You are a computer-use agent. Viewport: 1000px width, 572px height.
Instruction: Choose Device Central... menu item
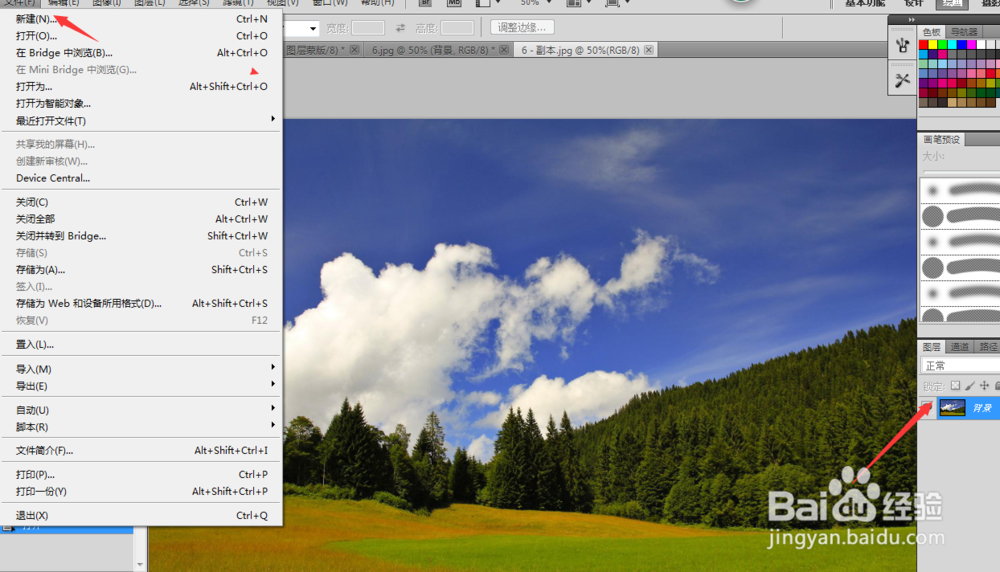[141, 179]
